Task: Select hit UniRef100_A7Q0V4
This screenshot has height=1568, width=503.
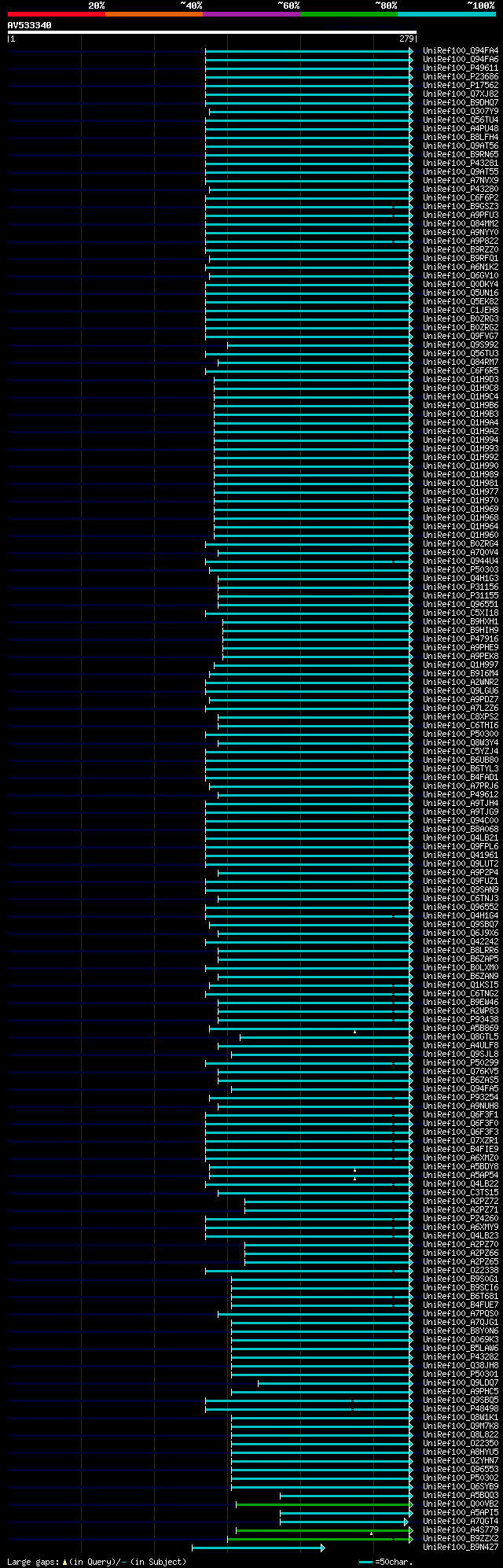Action: [461, 552]
